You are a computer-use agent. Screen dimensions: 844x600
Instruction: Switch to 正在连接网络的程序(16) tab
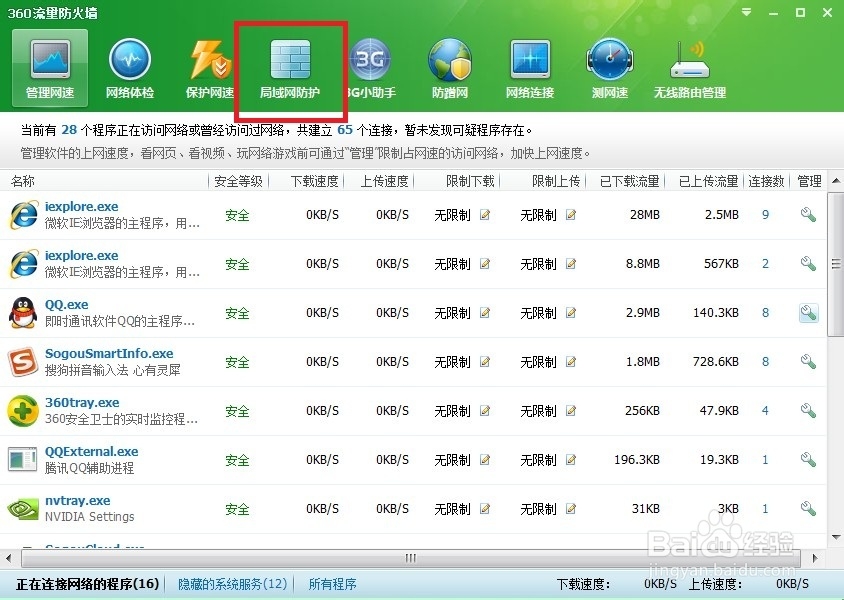[x=88, y=584]
